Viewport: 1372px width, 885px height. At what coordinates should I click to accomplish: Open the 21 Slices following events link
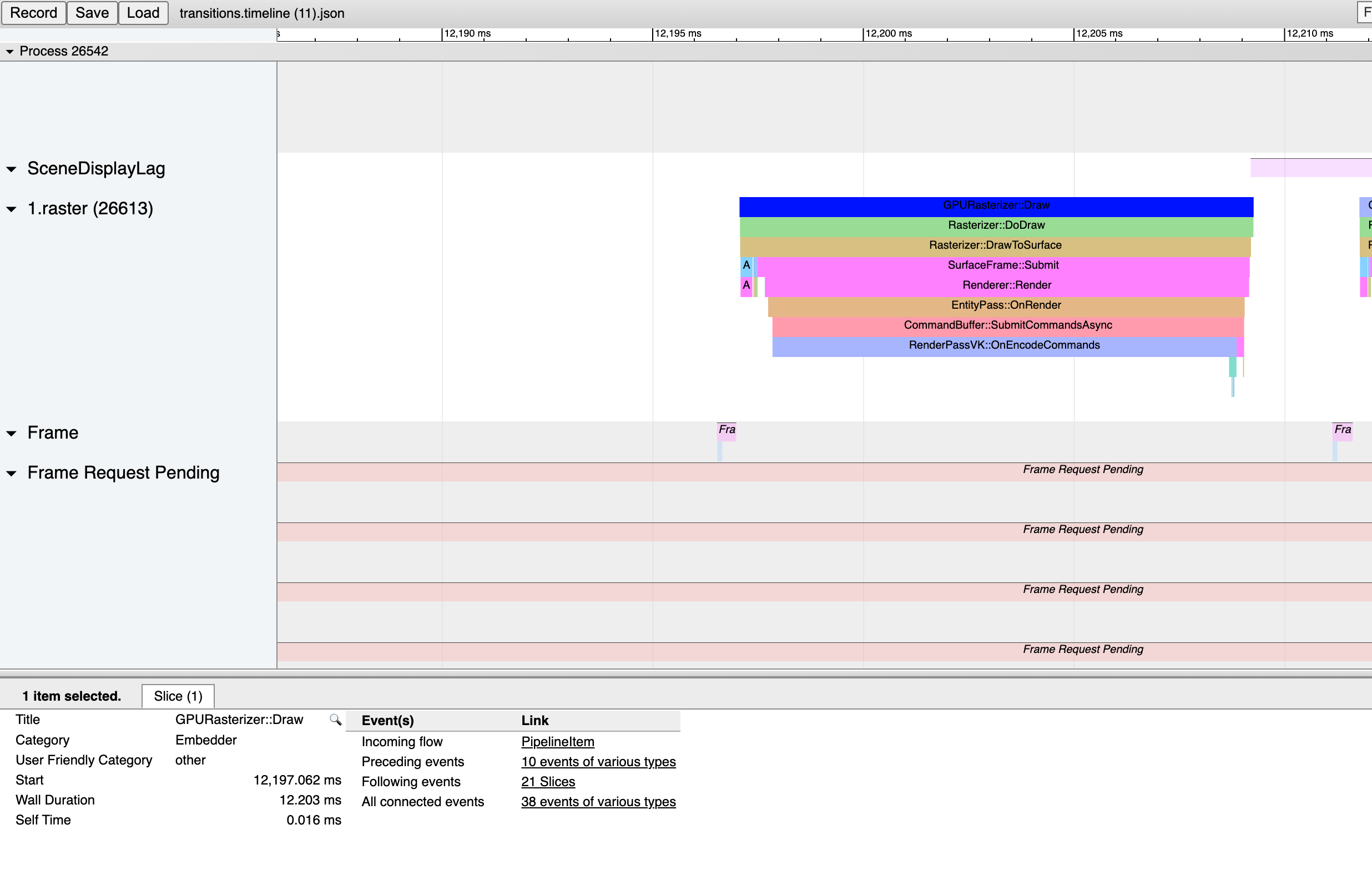pyautogui.click(x=547, y=782)
